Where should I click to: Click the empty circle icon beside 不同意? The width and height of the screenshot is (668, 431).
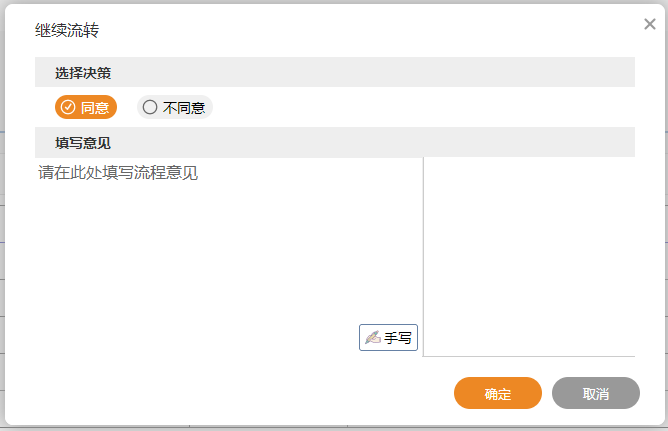click(x=150, y=107)
